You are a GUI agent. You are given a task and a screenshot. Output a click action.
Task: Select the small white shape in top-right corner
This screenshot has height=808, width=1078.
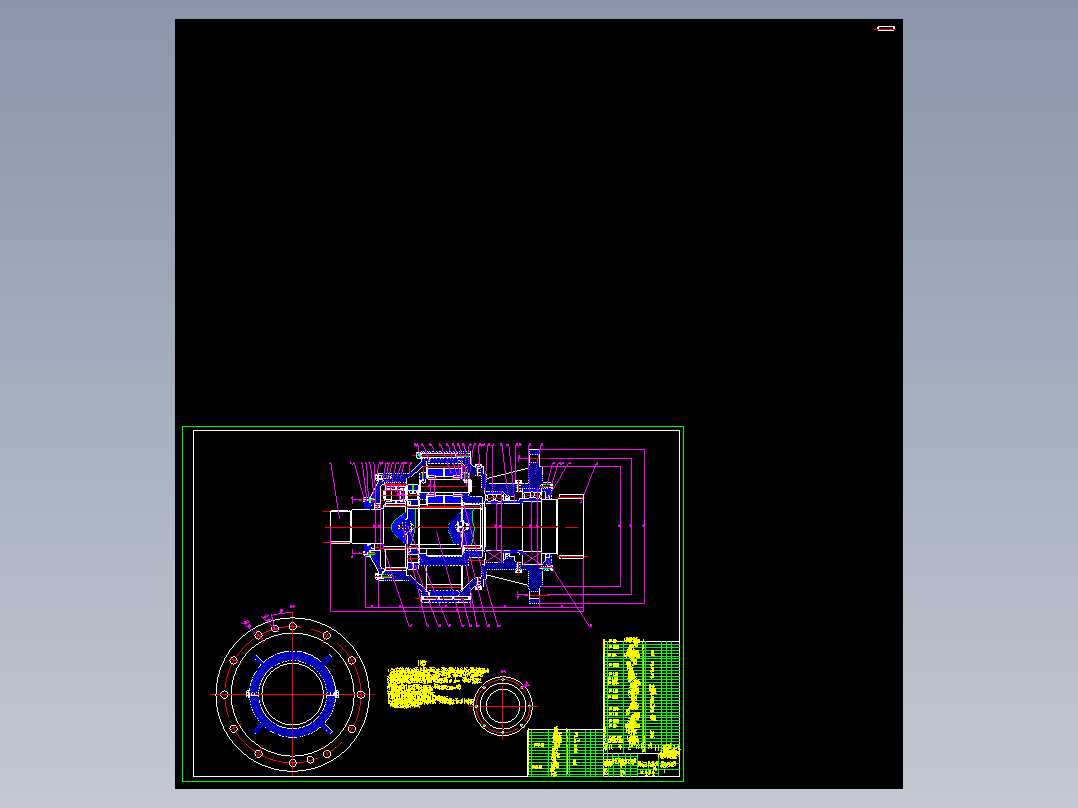tap(886, 28)
